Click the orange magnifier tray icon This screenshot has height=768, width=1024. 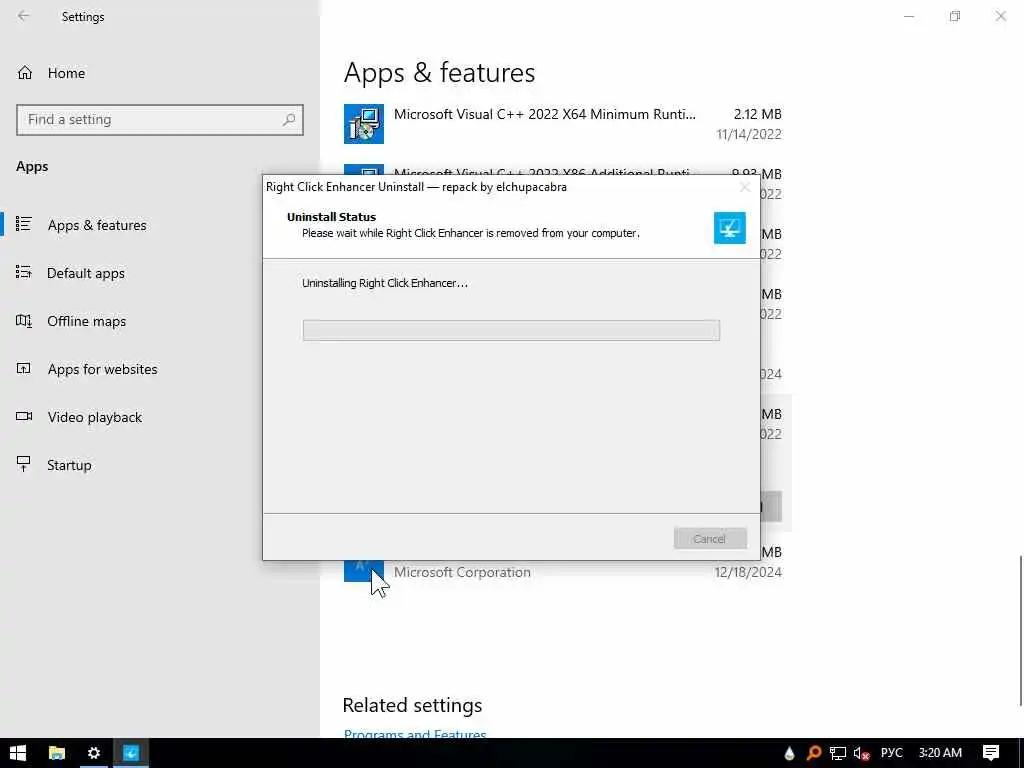coord(814,753)
